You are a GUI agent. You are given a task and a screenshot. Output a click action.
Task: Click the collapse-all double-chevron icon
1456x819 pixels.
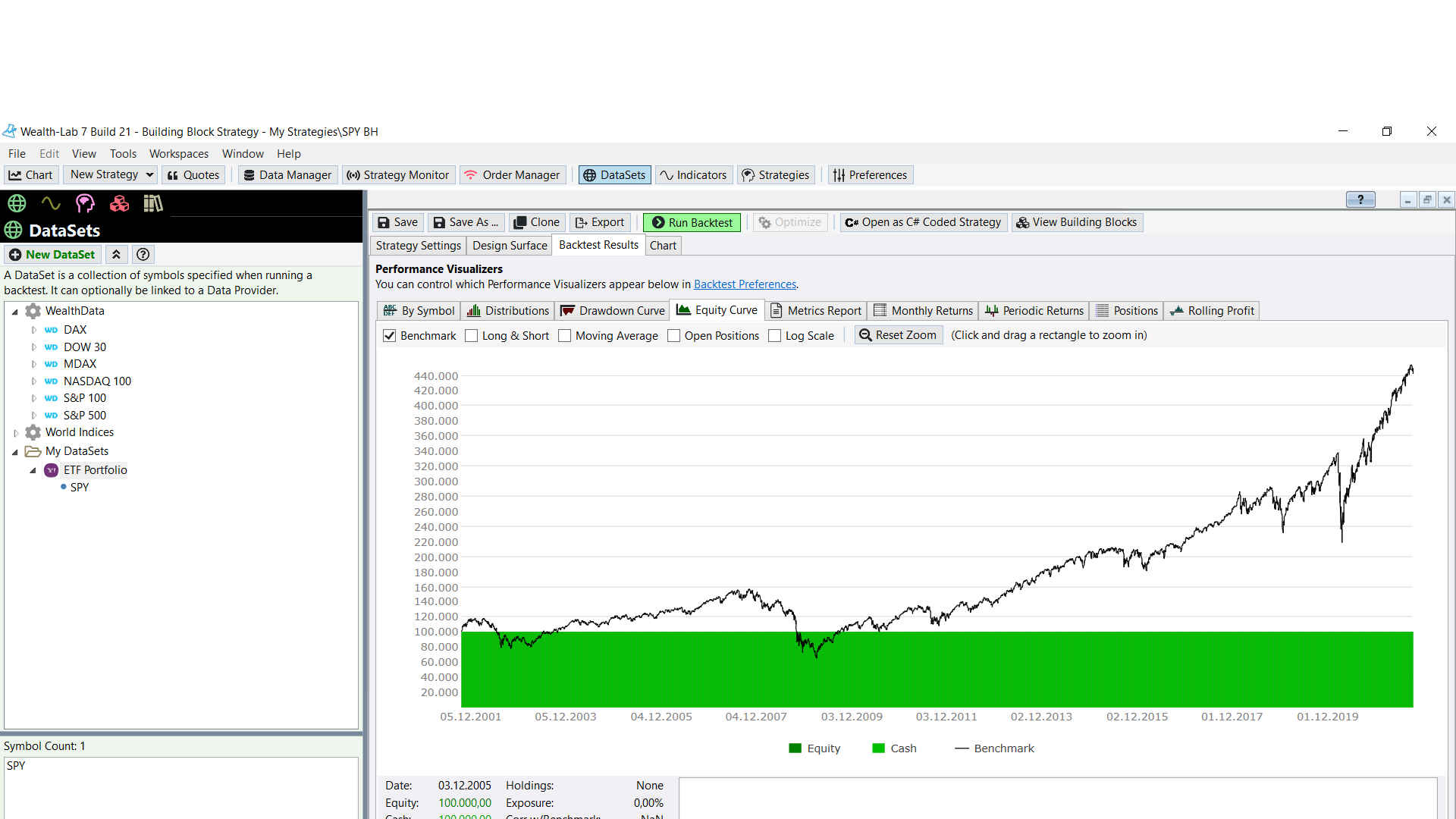[116, 255]
